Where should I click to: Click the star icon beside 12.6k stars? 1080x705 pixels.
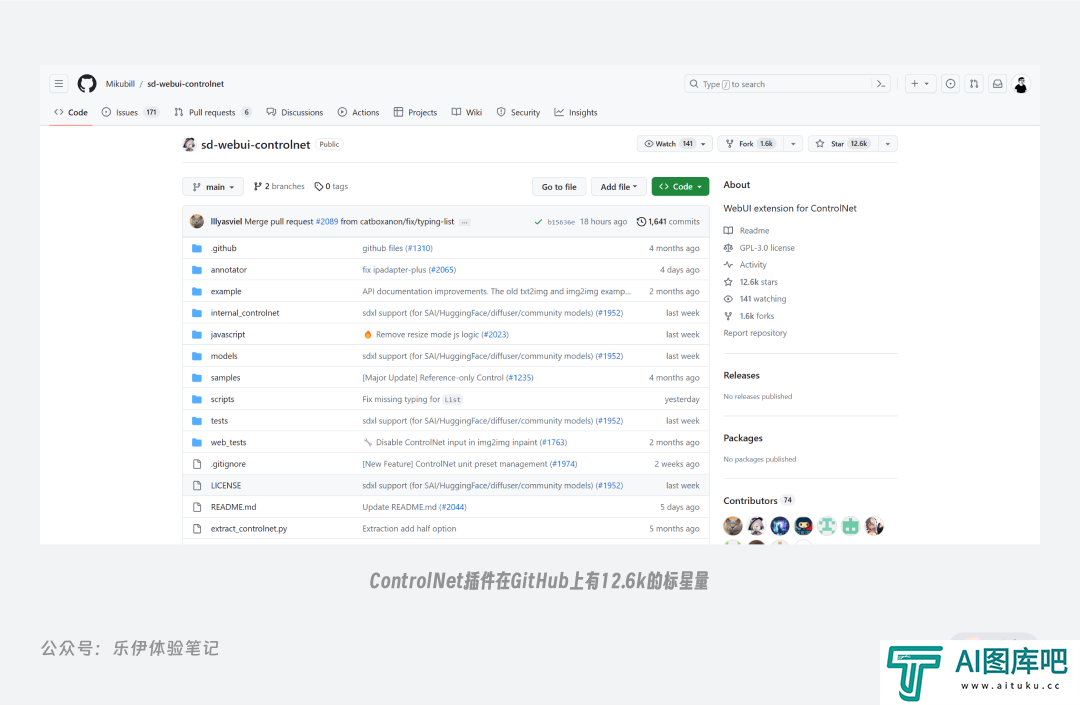coord(728,282)
